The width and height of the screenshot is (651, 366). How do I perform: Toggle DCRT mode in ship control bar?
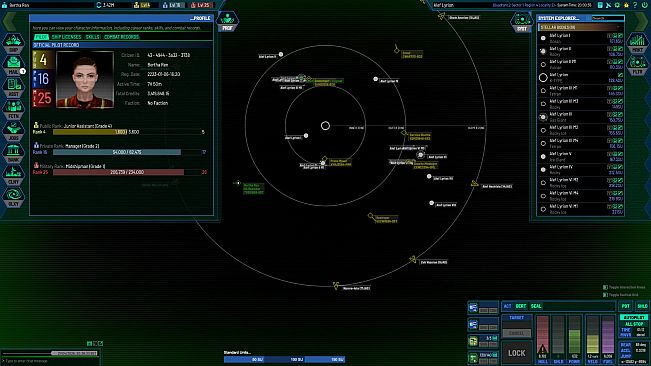(x=521, y=306)
